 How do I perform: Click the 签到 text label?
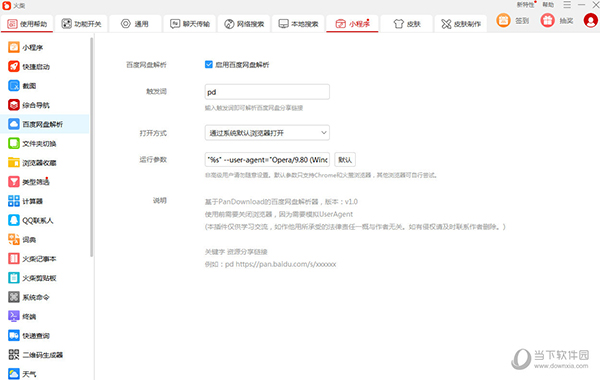tap(522, 21)
